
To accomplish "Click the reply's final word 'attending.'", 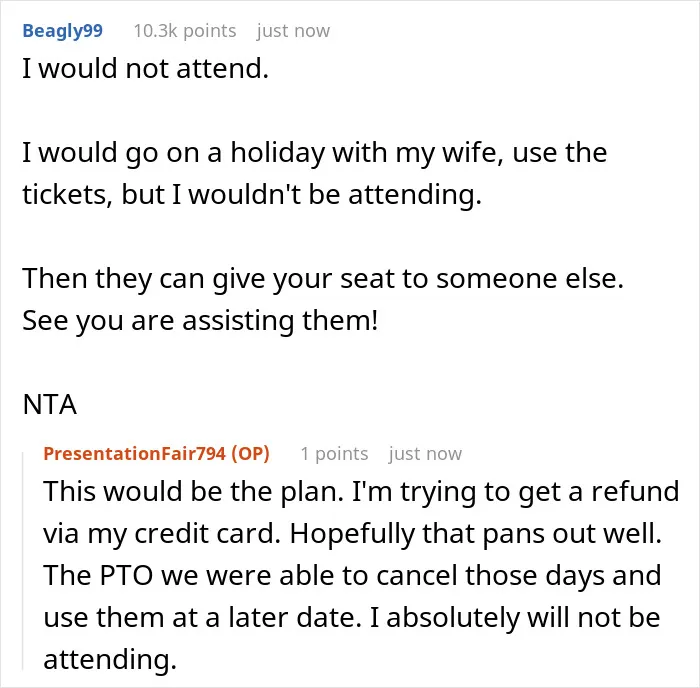I will pyautogui.click(x=110, y=659).
